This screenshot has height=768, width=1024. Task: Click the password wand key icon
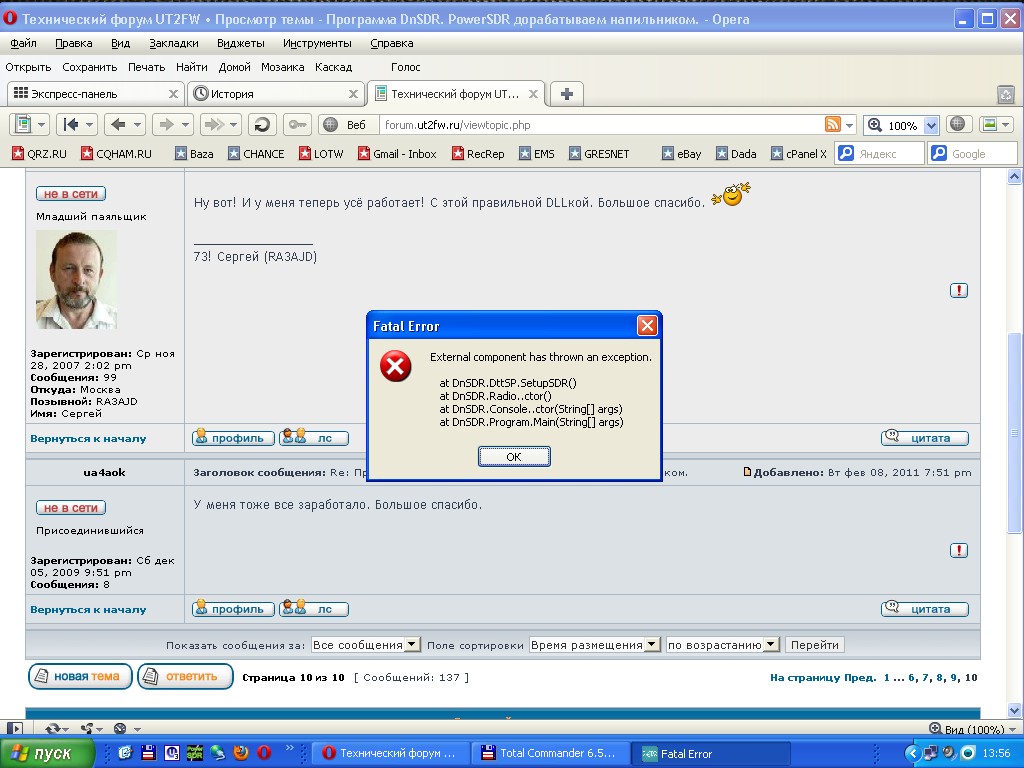click(x=296, y=125)
